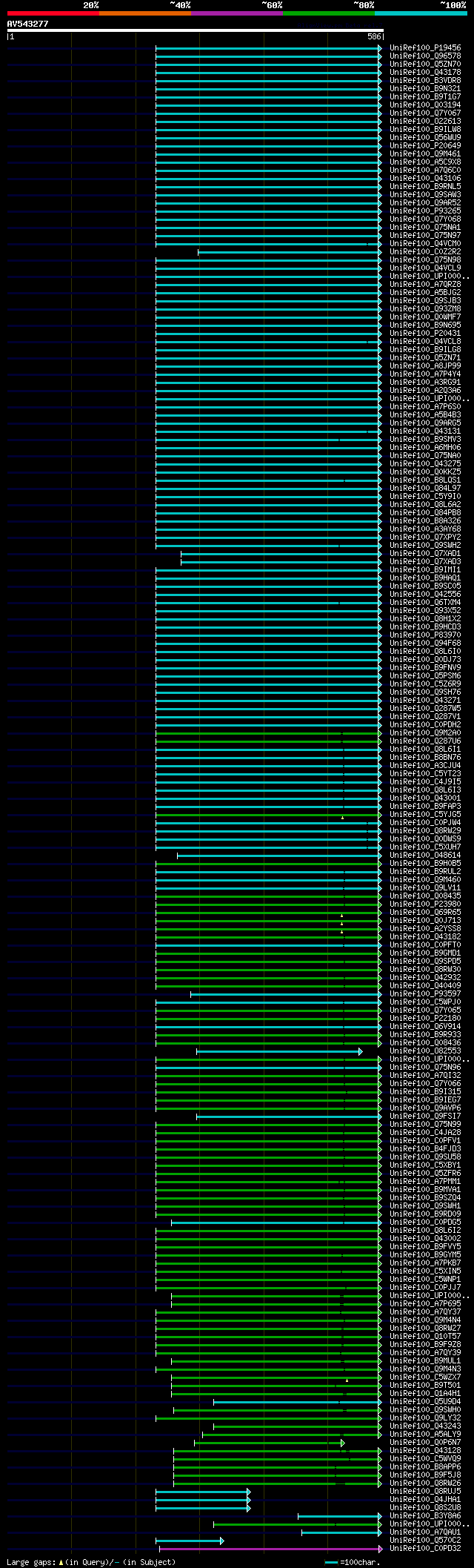The height and width of the screenshot is (1568, 474).
Task: Click alignment arrowhead for UniRef100_O82553
Action: click(361, 1051)
